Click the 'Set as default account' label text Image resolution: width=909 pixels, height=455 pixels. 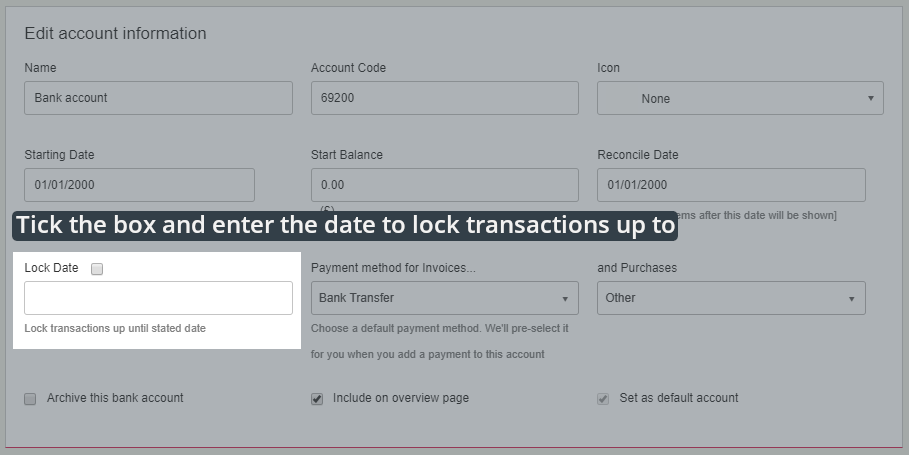(x=678, y=398)
